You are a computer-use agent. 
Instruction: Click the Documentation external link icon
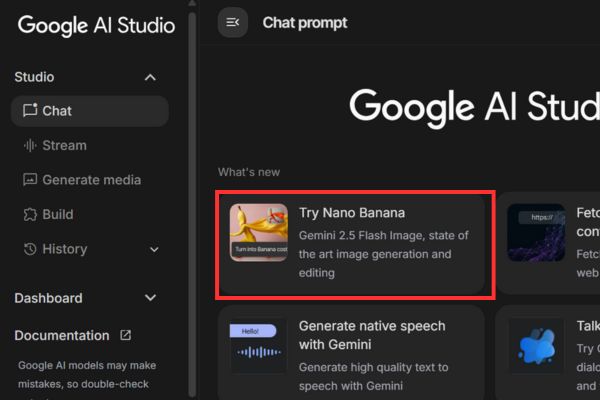click(x=125, y=336)
